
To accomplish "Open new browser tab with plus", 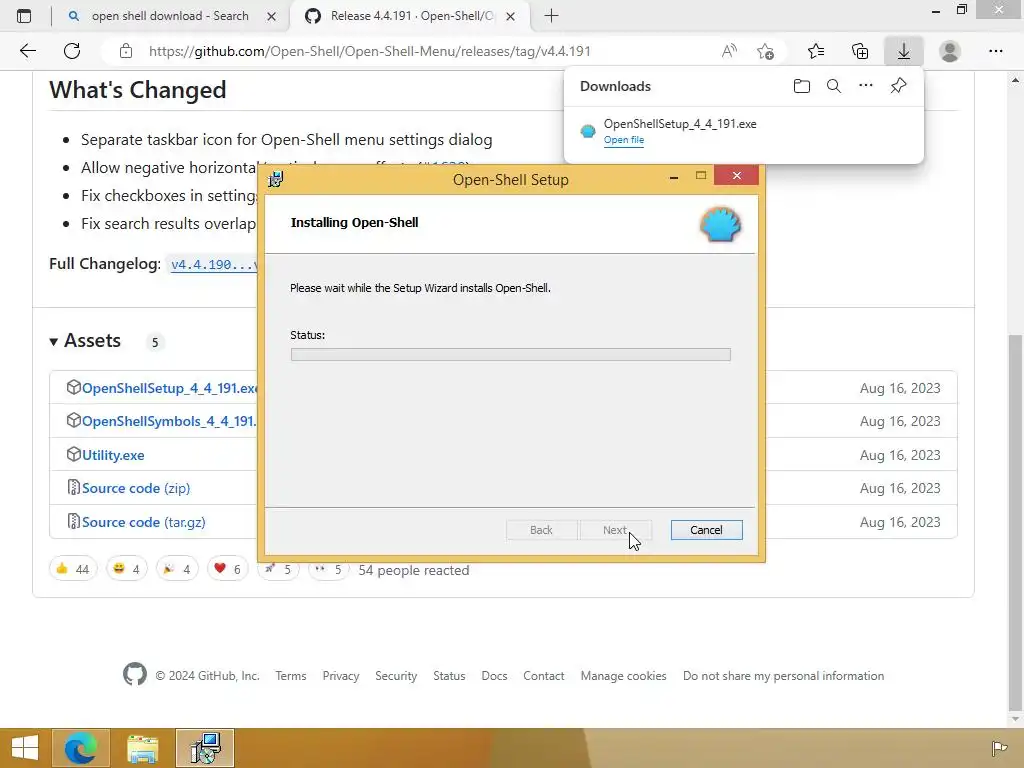I will coord(551,16).
